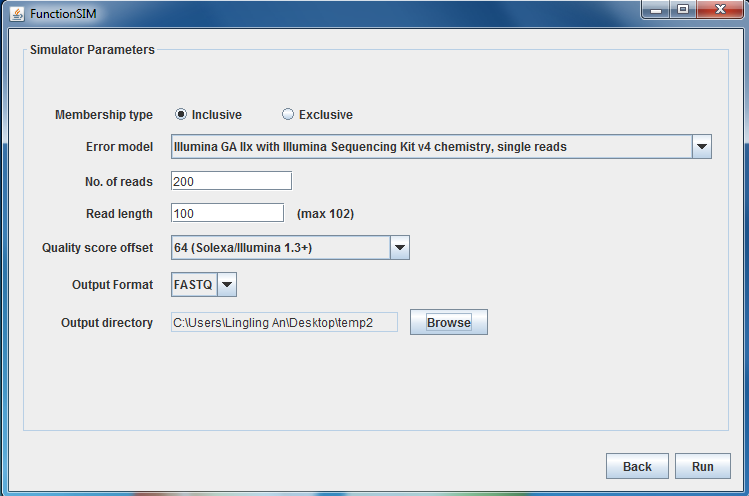Click the Browse button
Image resolution: width=749 pixels, height=496 pixels.
coord(449,323)
